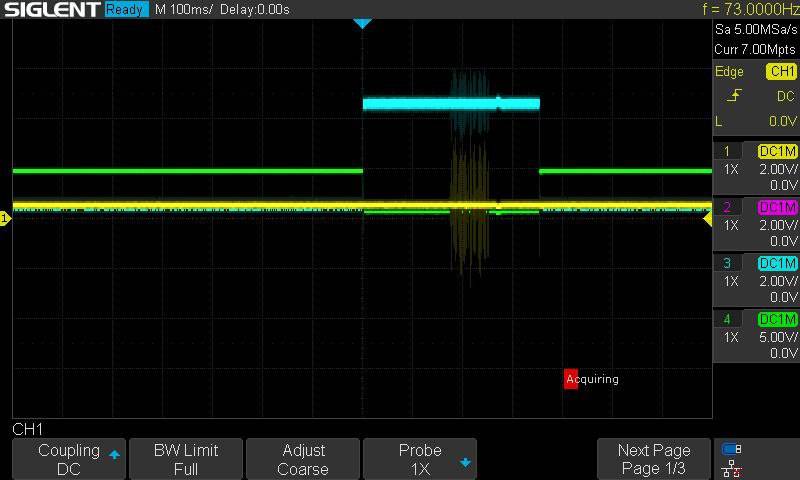Viewport: 800px width, 480px height.
Task: Click the channel 3 number label
Action: [727, 263]
